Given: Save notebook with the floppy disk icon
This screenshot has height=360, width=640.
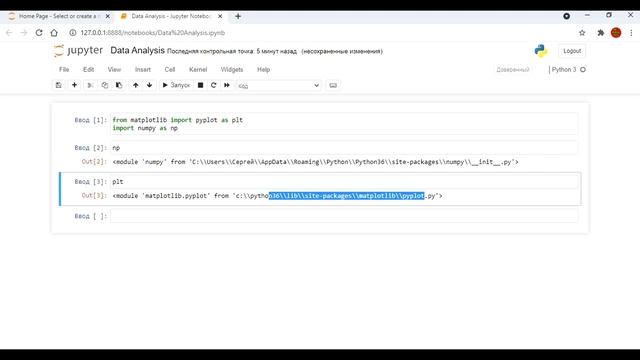Looking at the screenshot, I should [59, 85].
